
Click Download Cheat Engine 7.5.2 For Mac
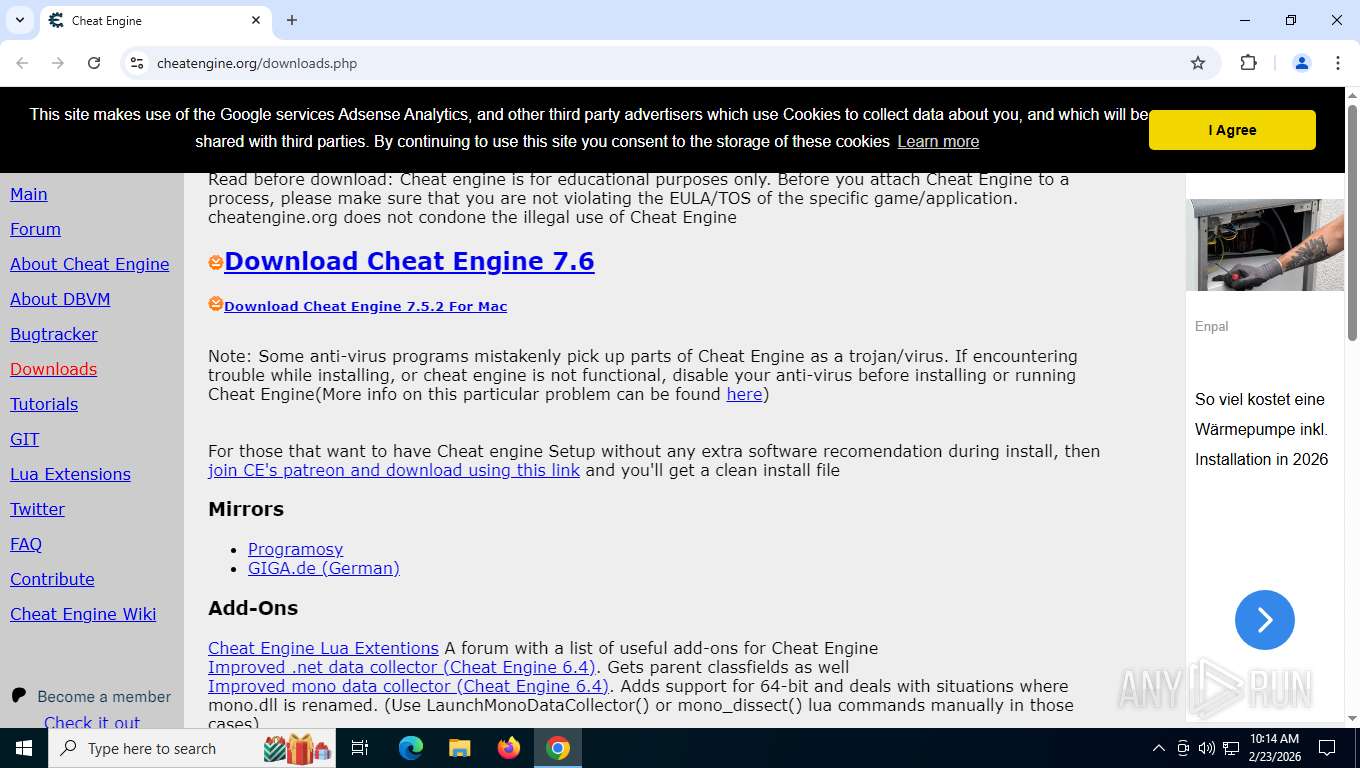tap(365, 306)
